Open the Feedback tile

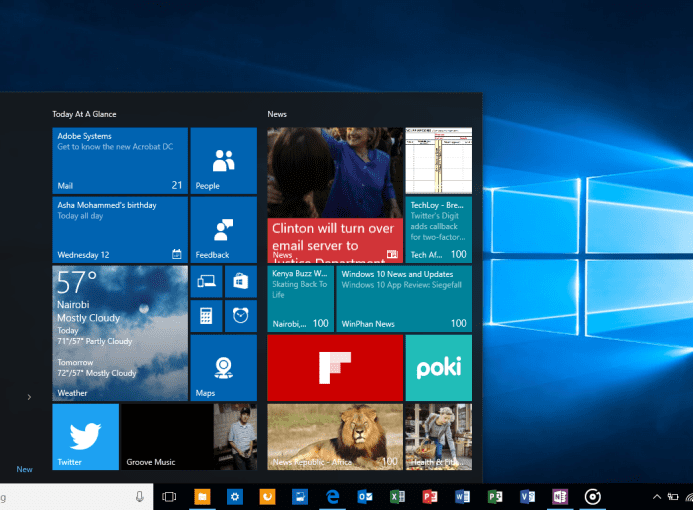pyautogui.click(x=224, y=230)
